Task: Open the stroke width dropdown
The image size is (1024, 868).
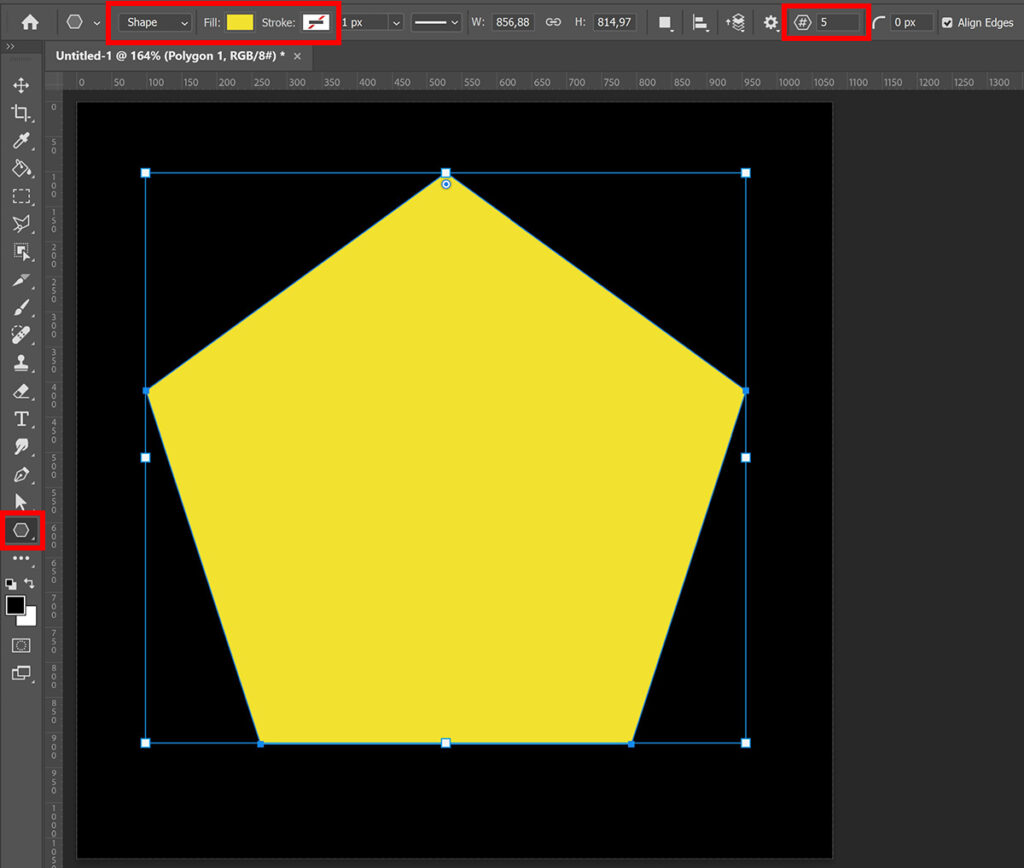Action: (x=395, y=21)
